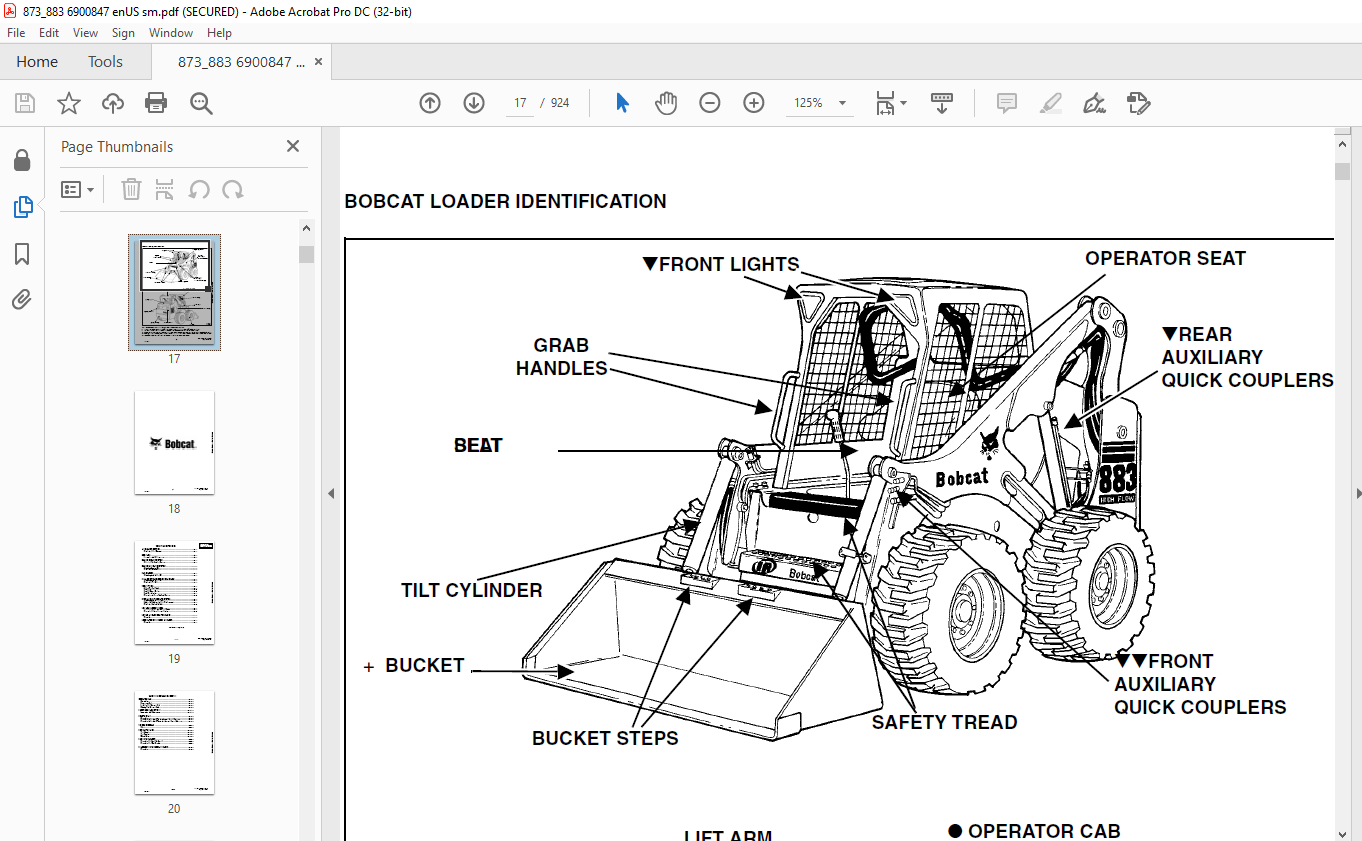Image resolution: width=1362 pixels, height=841 pixels.
Task: Close the 873_883 document tab
Action: tap(319, 62)
